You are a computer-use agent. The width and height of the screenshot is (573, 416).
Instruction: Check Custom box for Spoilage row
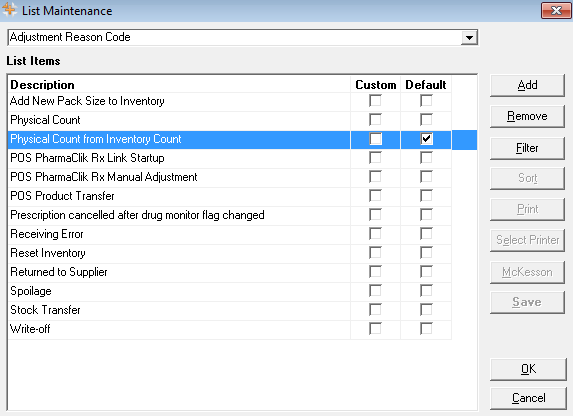coord(375,291)
